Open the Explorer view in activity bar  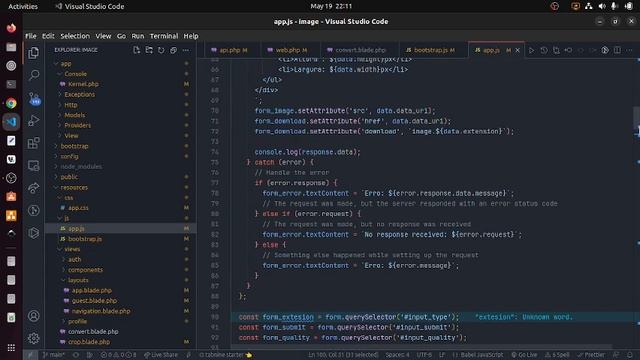tap(33, 53)
